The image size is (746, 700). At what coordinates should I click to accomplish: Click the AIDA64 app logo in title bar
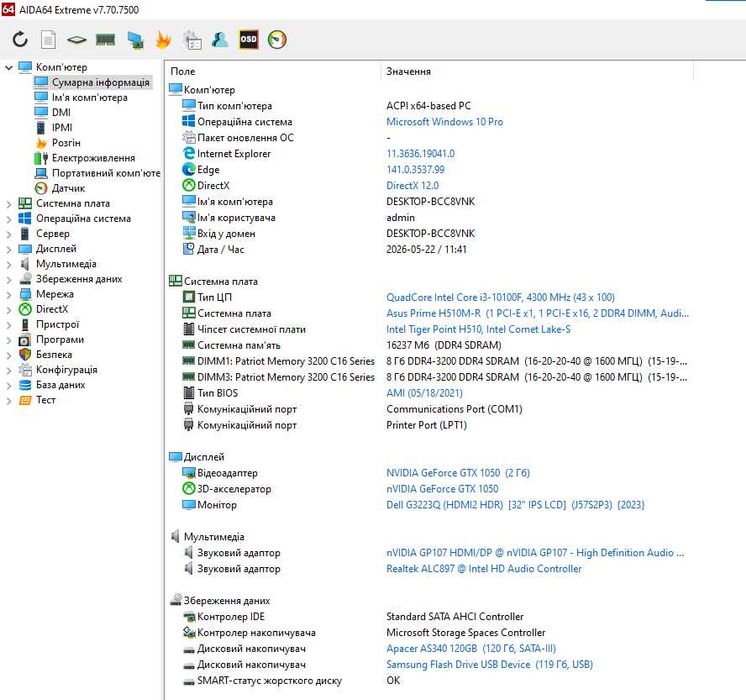pyautogui.click(x=8, y=9)
